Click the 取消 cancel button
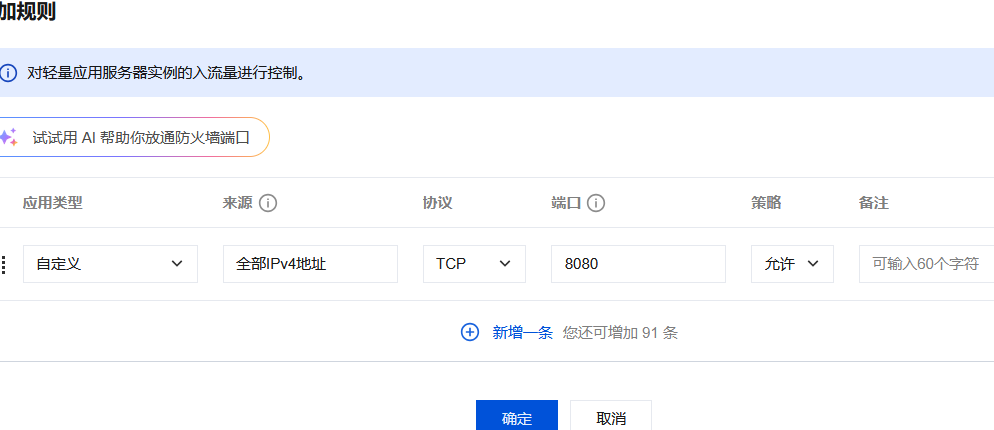This screenshot has height=430, width=994. coord(611,415)
